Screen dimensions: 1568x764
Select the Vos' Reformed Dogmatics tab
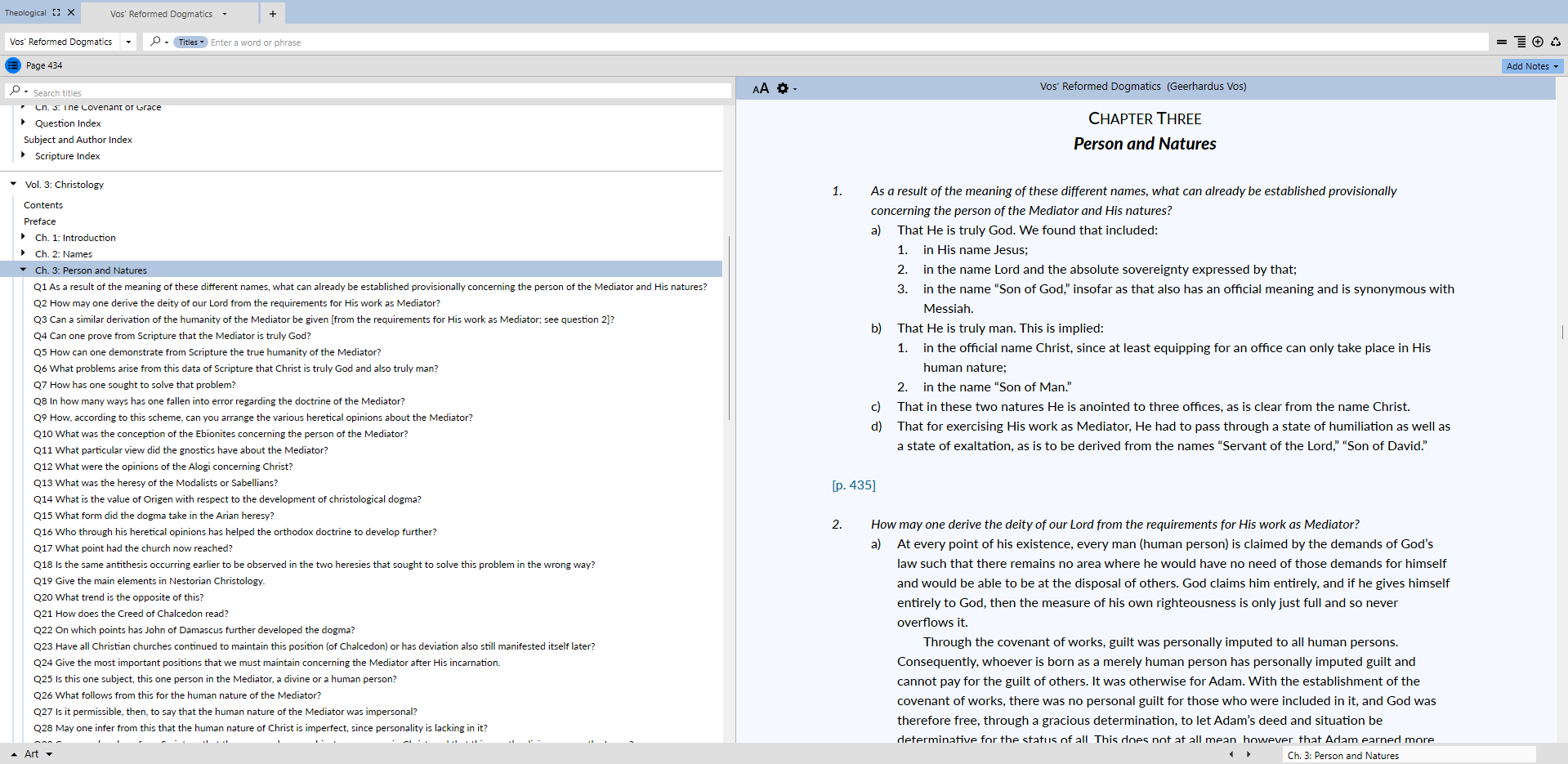click(162, 14)
